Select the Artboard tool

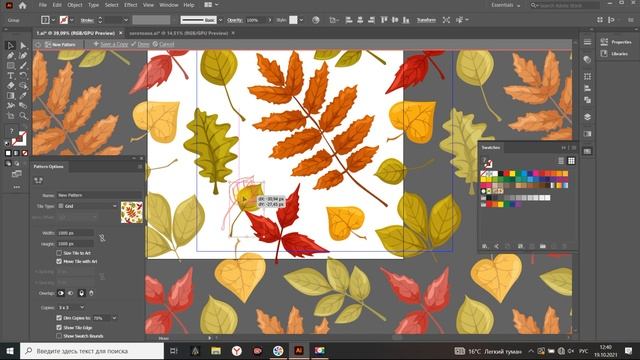click(11, 116)
